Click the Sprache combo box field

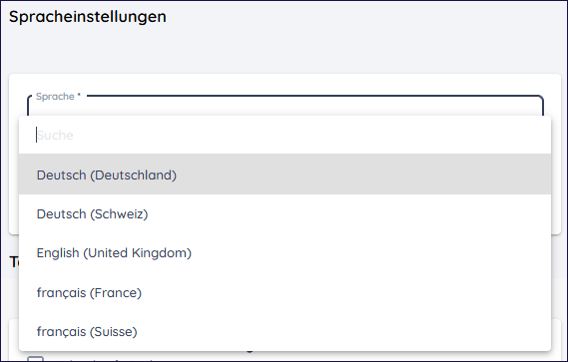[x=285, y=106]
